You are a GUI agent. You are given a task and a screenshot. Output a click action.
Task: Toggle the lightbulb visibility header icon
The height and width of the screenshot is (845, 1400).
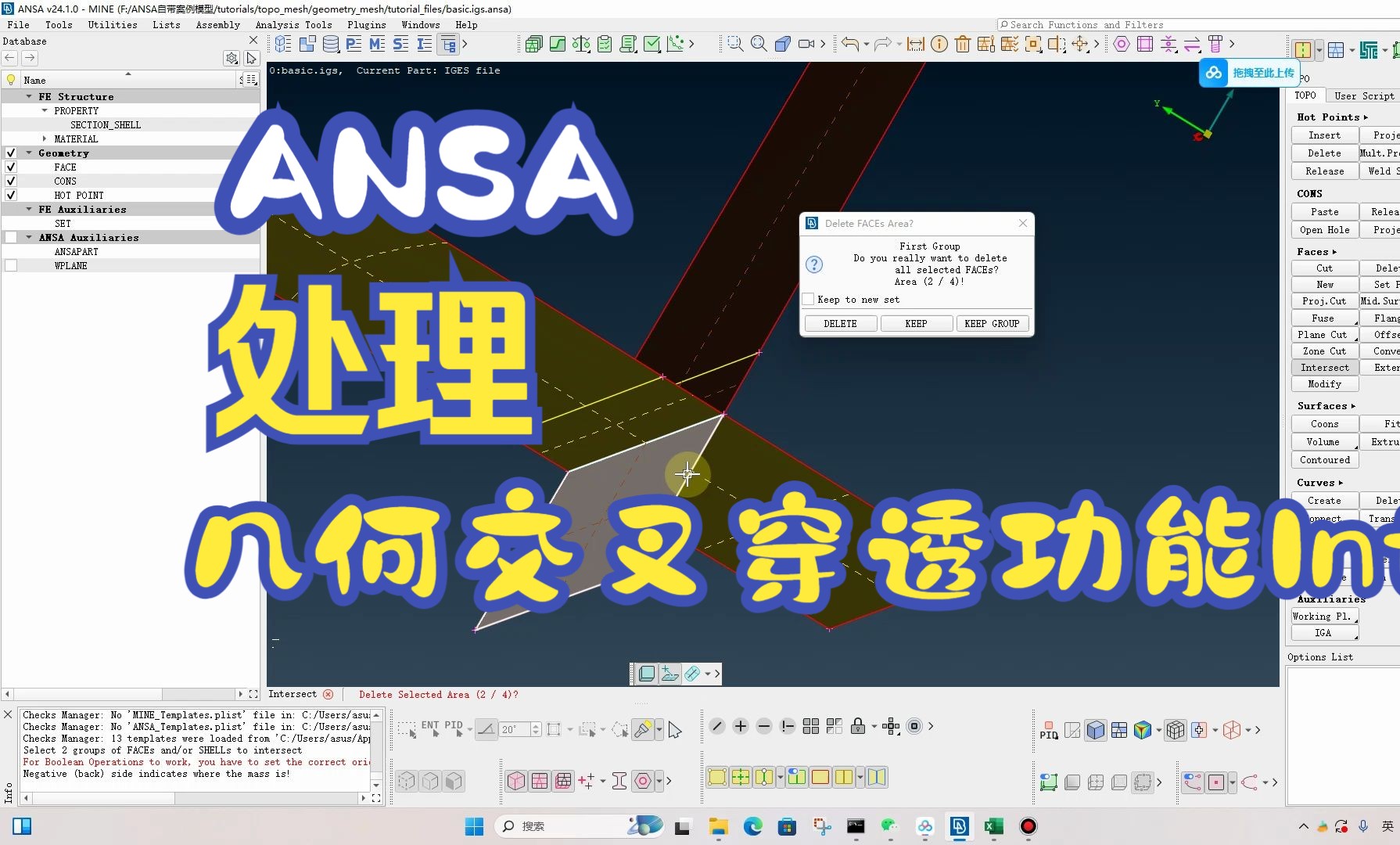click(x=11, y=80)
